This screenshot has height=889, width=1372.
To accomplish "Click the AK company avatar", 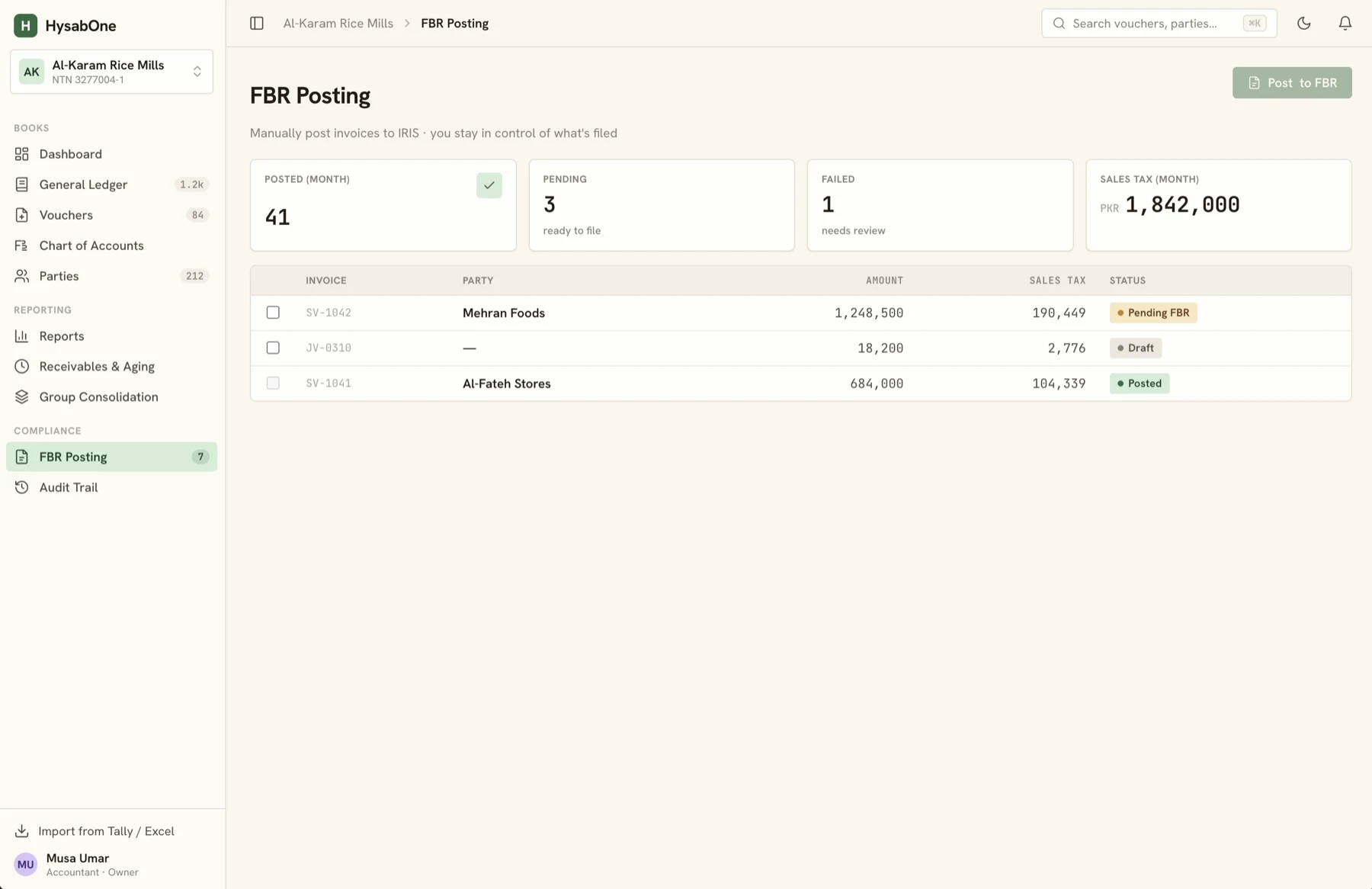I will pos(31,72).
